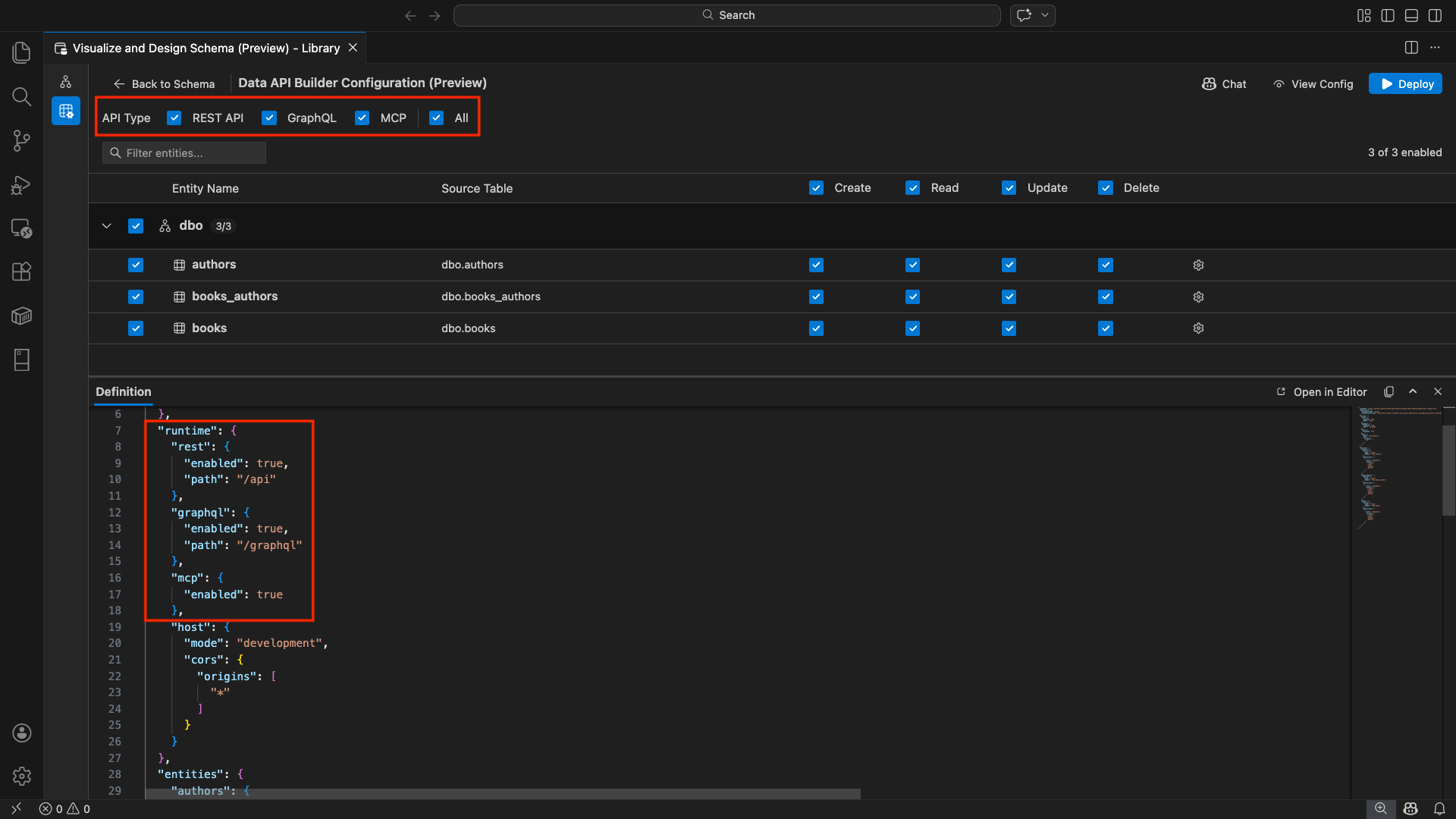Screen dimensions: 1456x819
Task: Open the schema visualizer icon above the table designer
Action: (66, 81)
